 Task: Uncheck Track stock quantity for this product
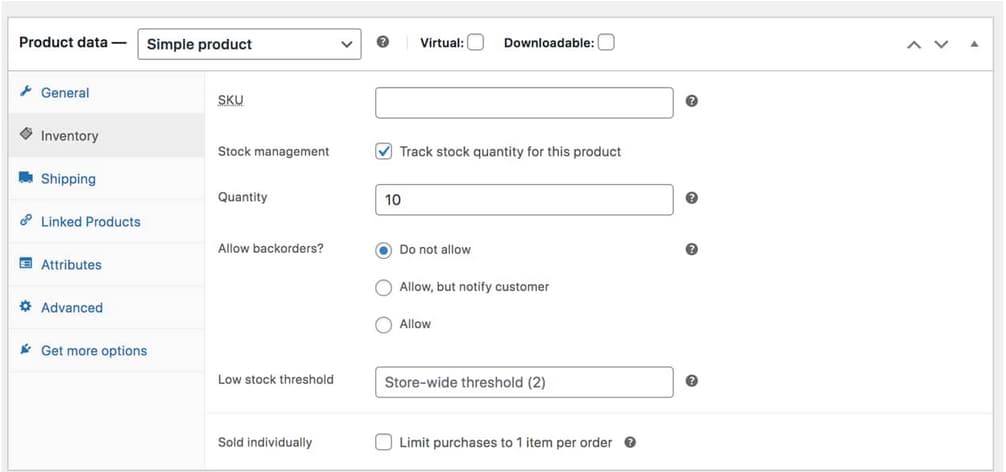(383, 152)
